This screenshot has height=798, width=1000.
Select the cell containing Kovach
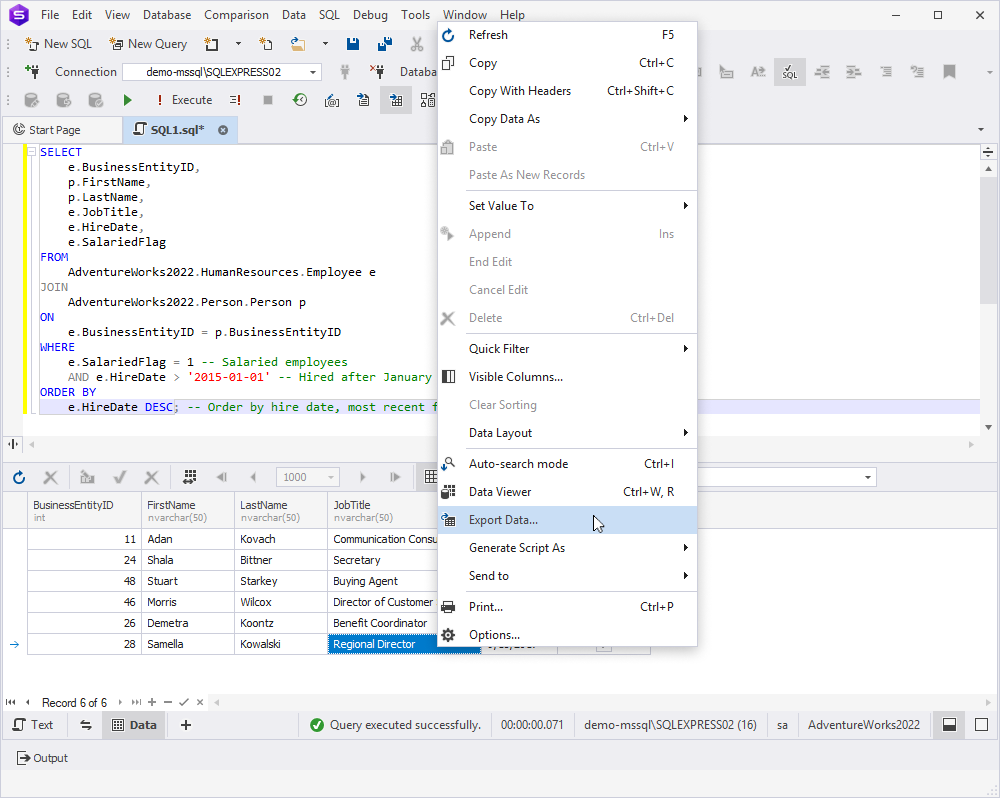(281, 539)
